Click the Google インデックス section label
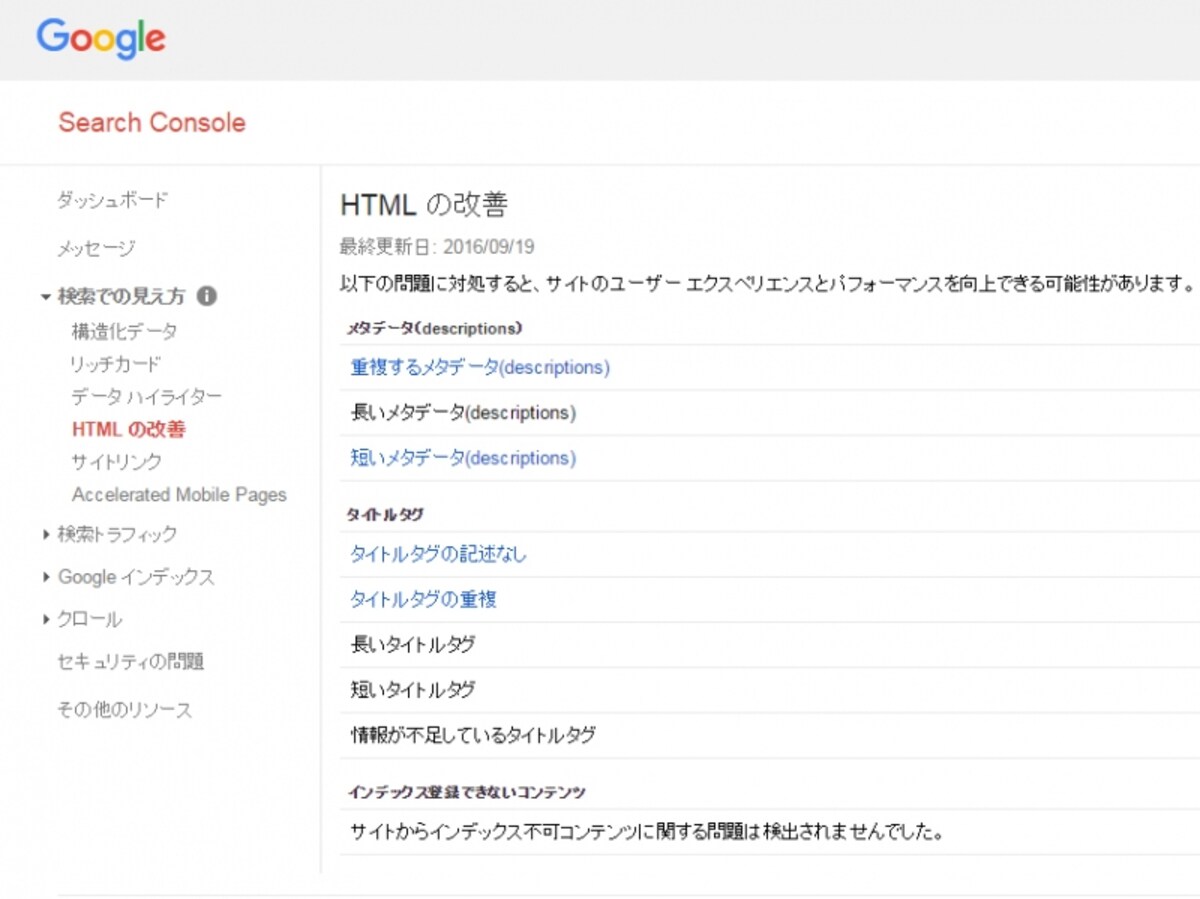The height and width of the screenshot is (899, 1200). pyautogui.click(x=136, y=577)
